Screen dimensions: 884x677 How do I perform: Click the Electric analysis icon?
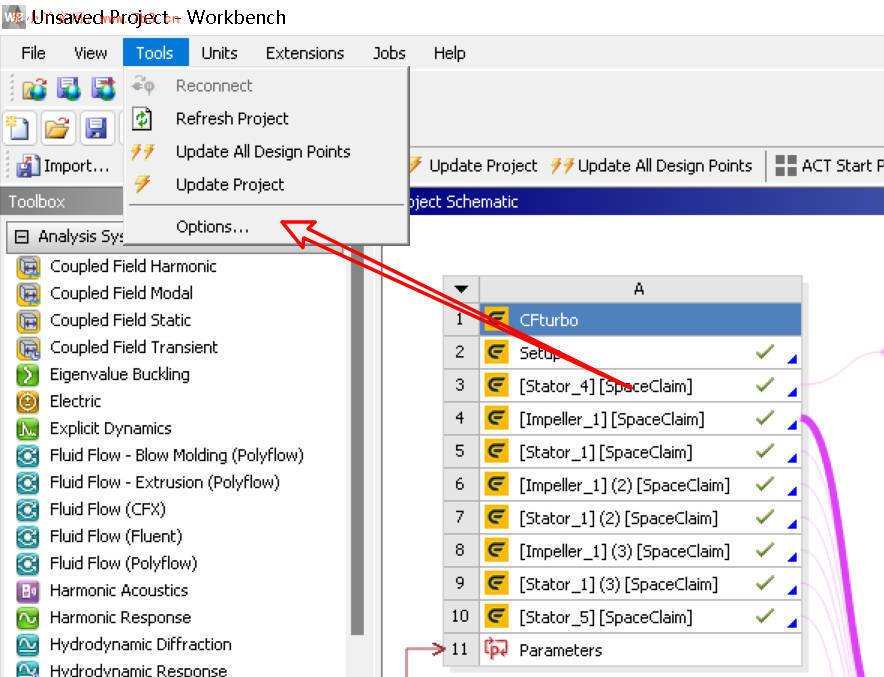click(x=28, y=401)
